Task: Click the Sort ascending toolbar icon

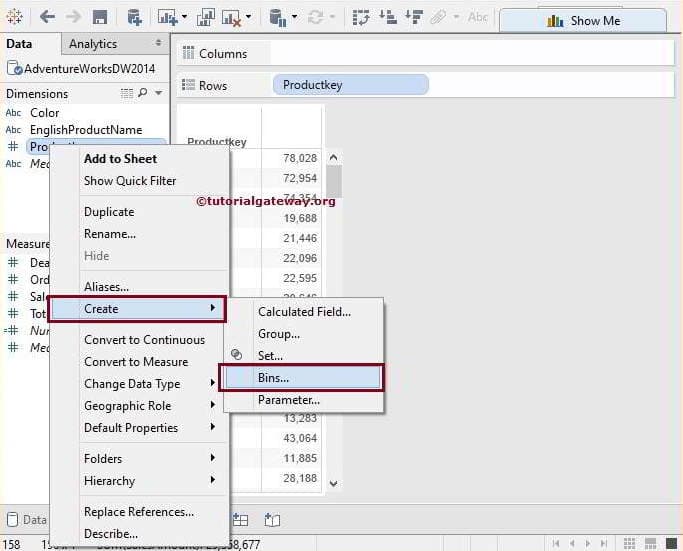Action: coord(387,17)
